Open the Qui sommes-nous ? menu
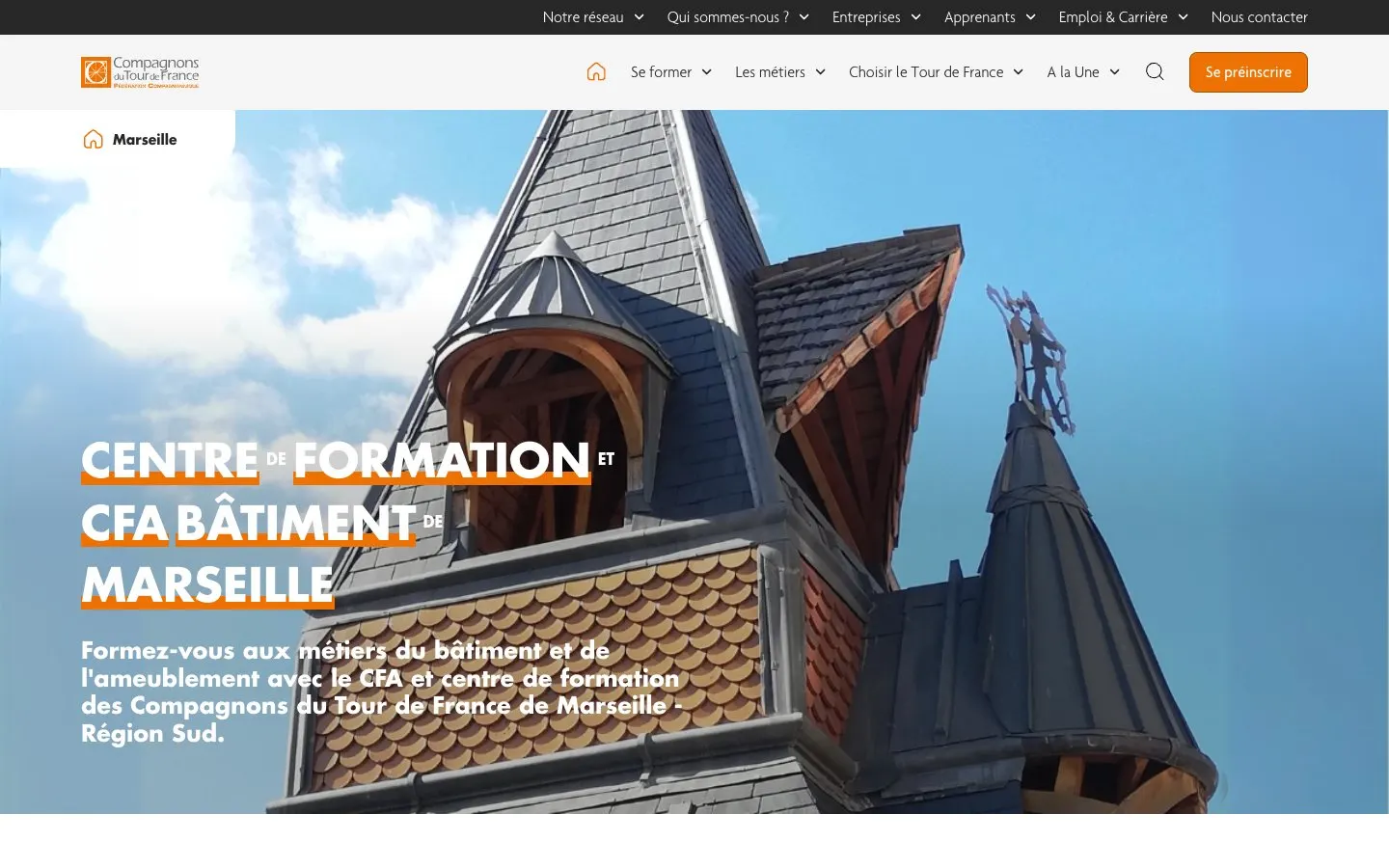Viewport: 1389px width, 868px height. [727, 17]
